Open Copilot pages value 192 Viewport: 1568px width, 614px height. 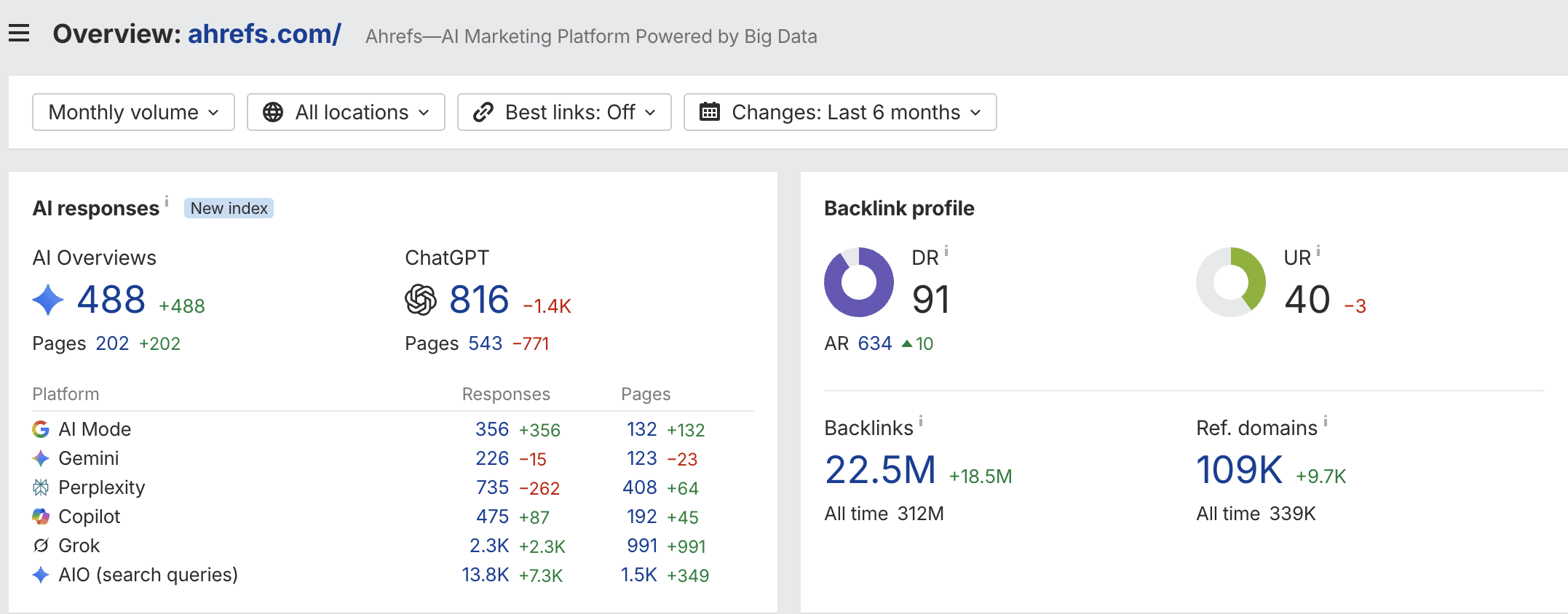pyautogui.click(x=642, y=517)
